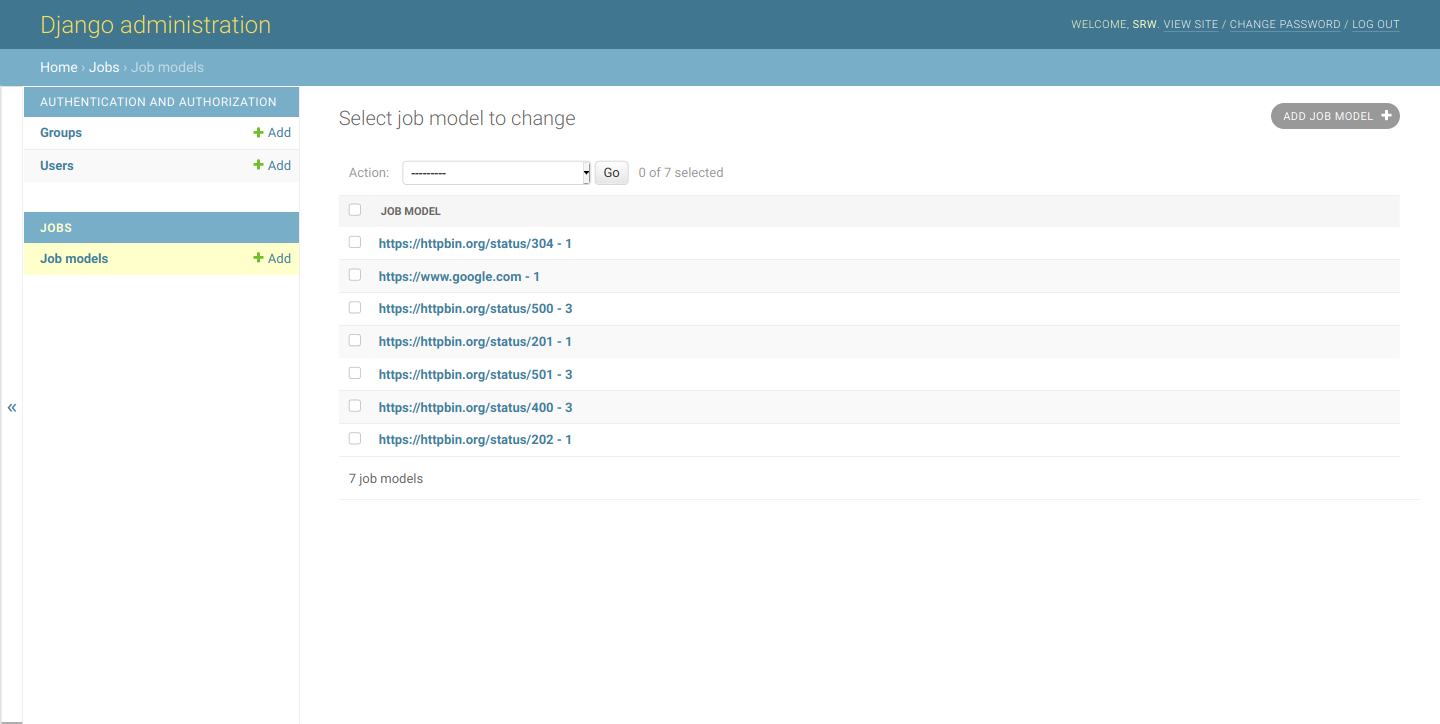
Task: Click the CHANGE PASSWORD link
Action: [x=1285, y=24]
